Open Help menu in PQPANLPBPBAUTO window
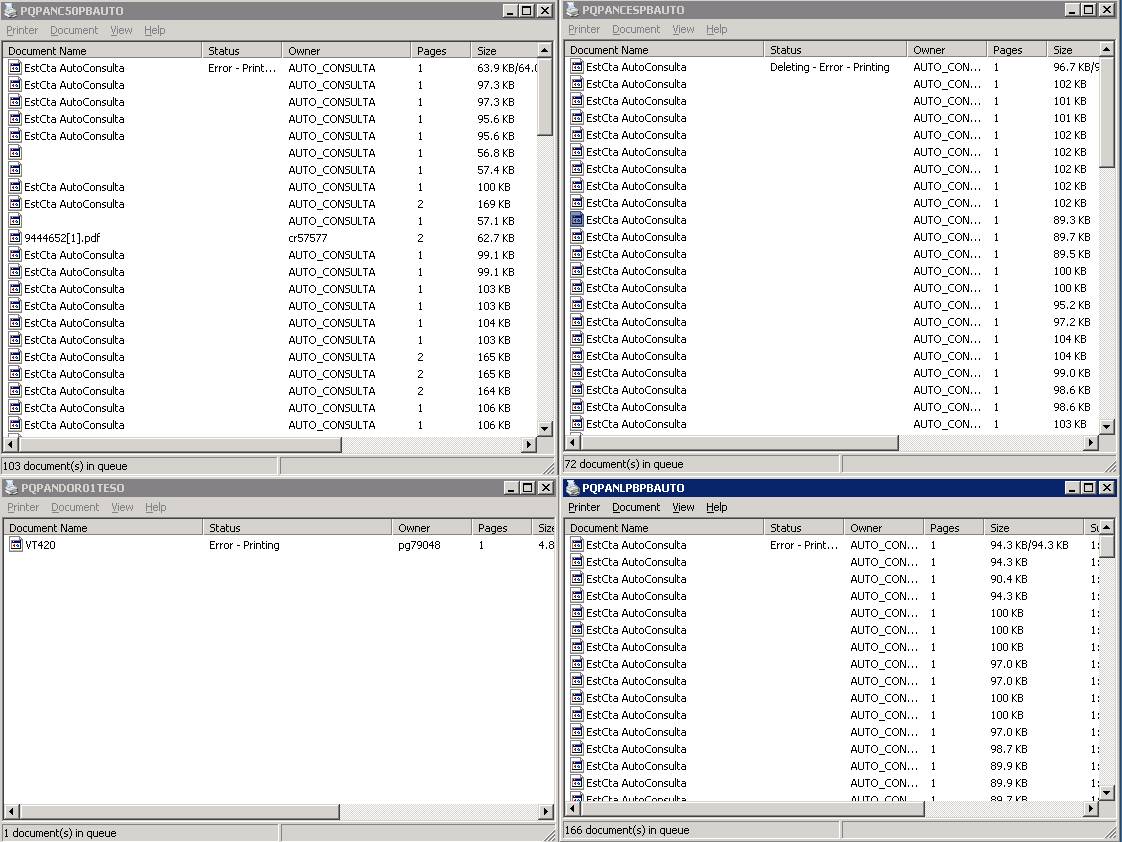Image resolution: width=1122 pixels, height=842 pixels. 717,507
